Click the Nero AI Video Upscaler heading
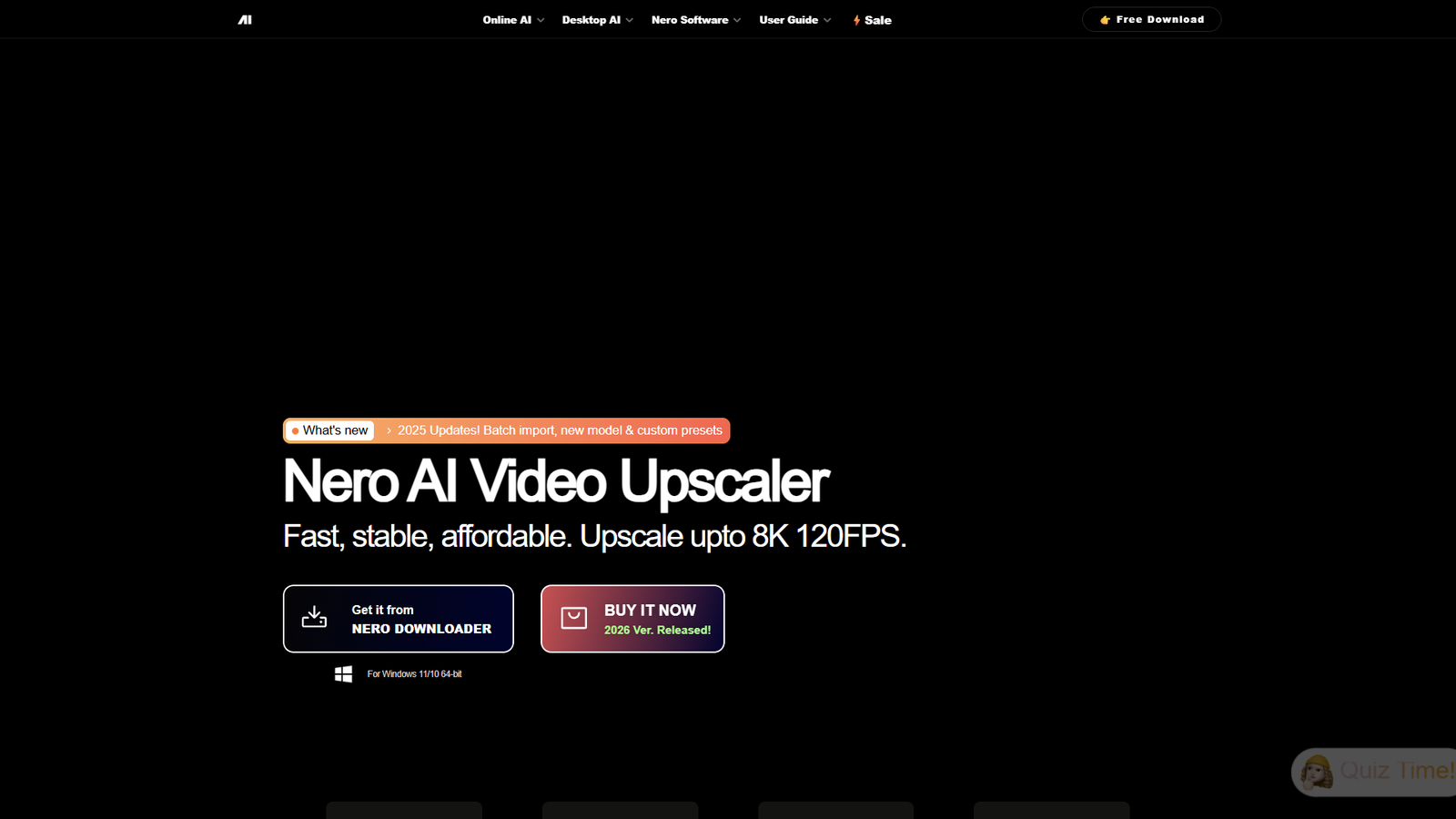The image size is (1456, 819). (x=556, y=480)
